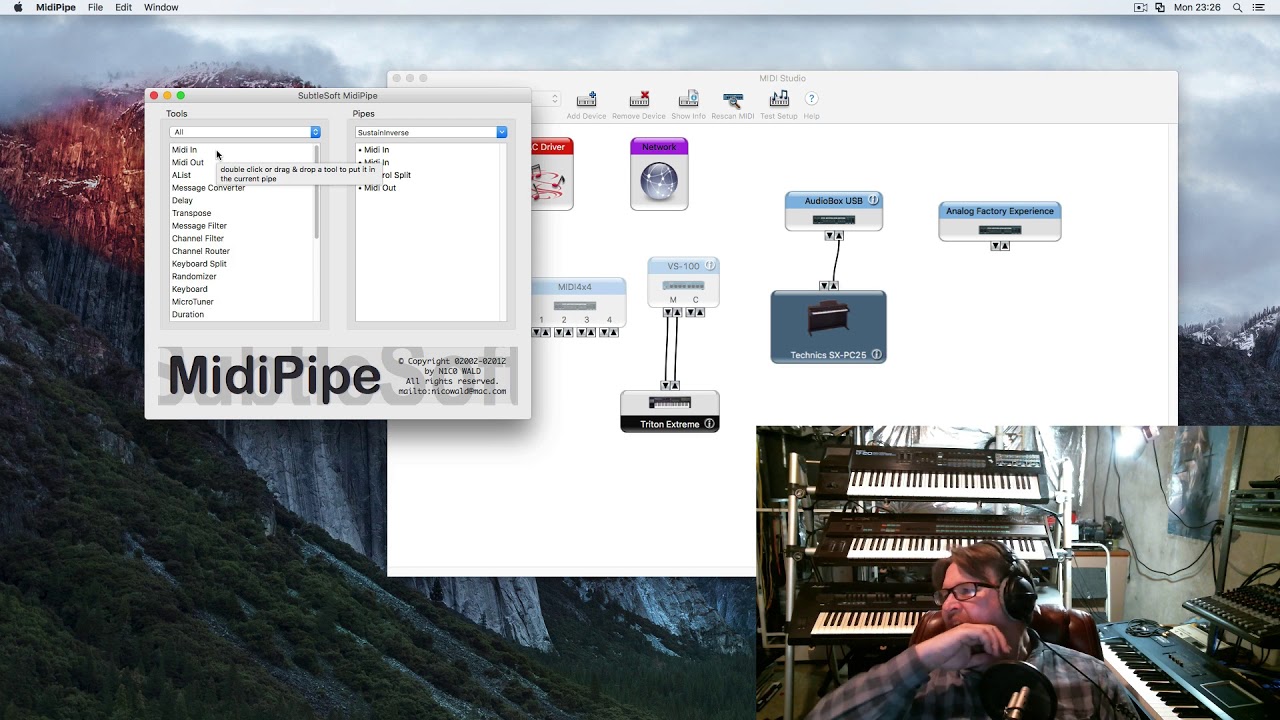Image resolution: width=1280 pixels, height=720 pixels.
Task: Click Rescan MIDI toolbar icon
Action: [733, 100]
